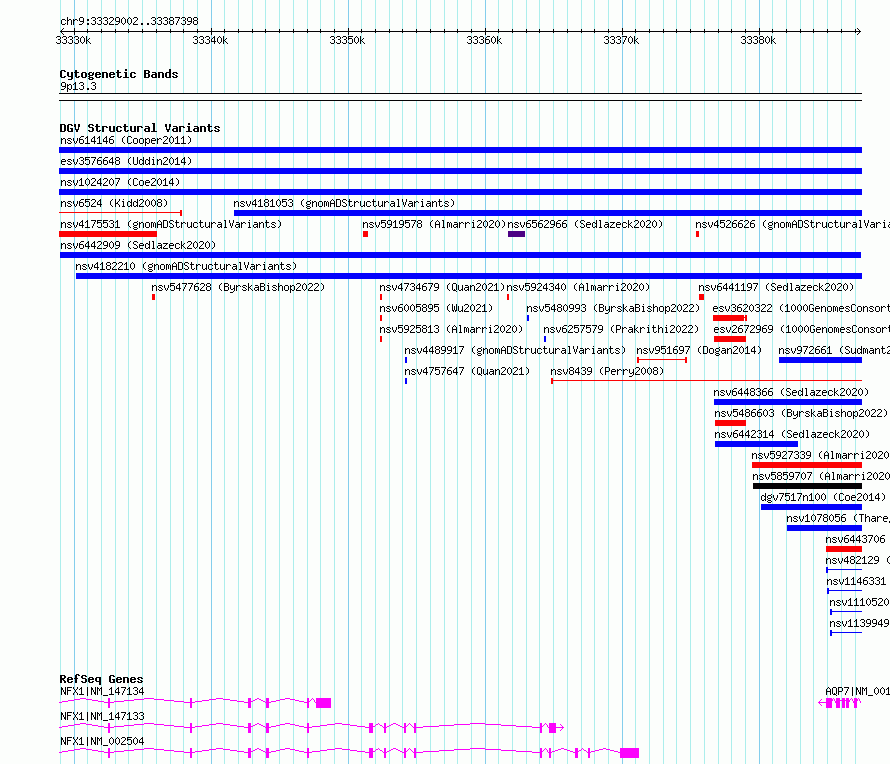
Task: Open the nsv1024207 (Coe2014) variant label
Action: [120, 182]
